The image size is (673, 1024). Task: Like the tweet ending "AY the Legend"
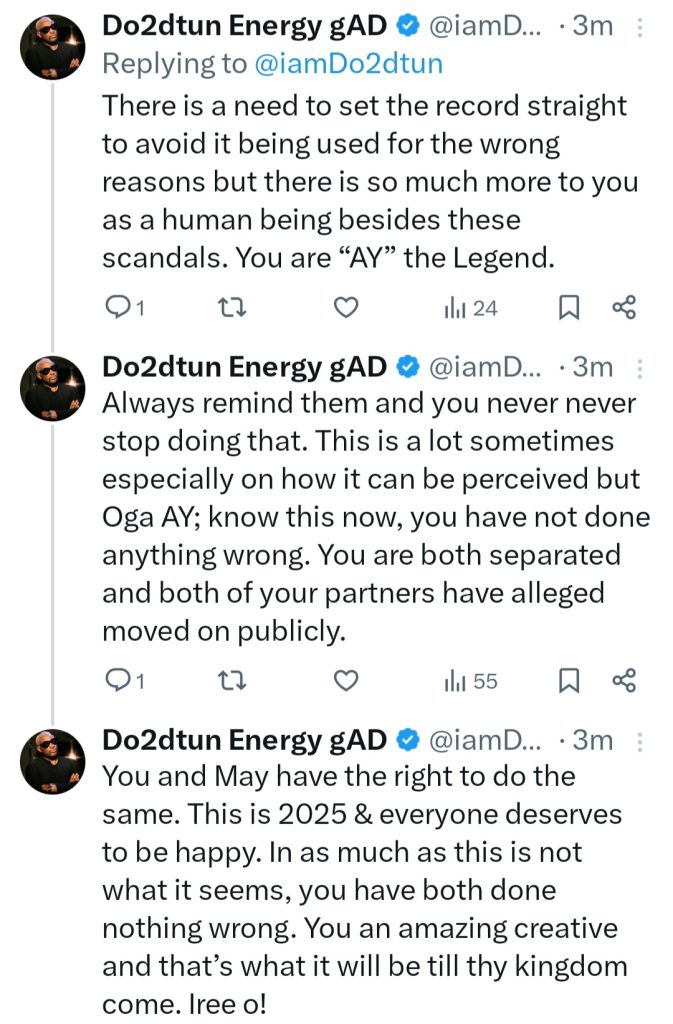pyautogui.click(x=345, y=308)
